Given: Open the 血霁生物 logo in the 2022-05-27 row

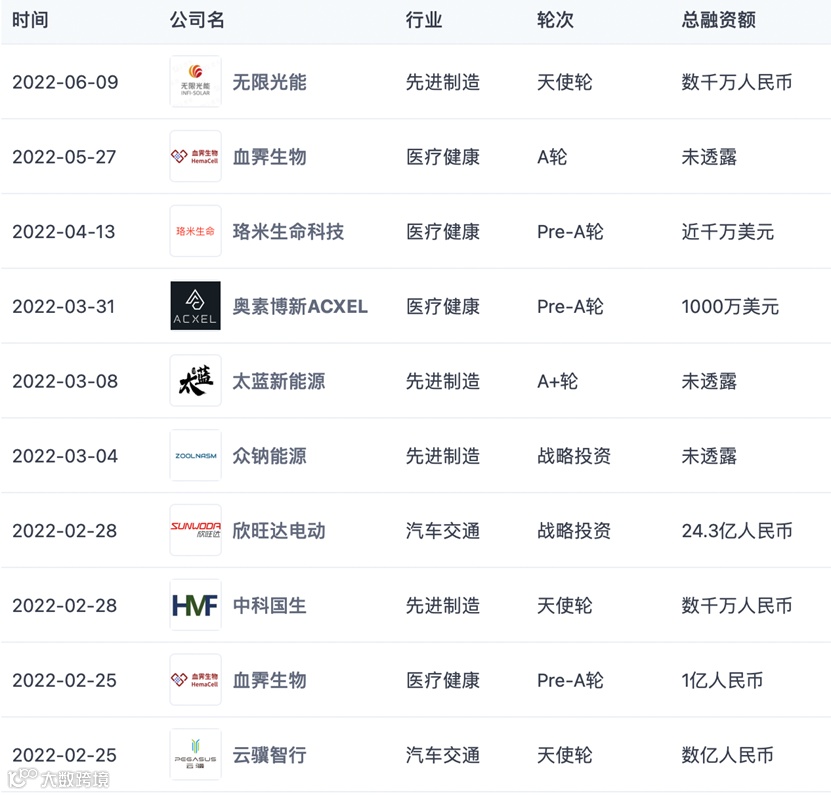Looking at the screenshot, I should click(196, 156).
